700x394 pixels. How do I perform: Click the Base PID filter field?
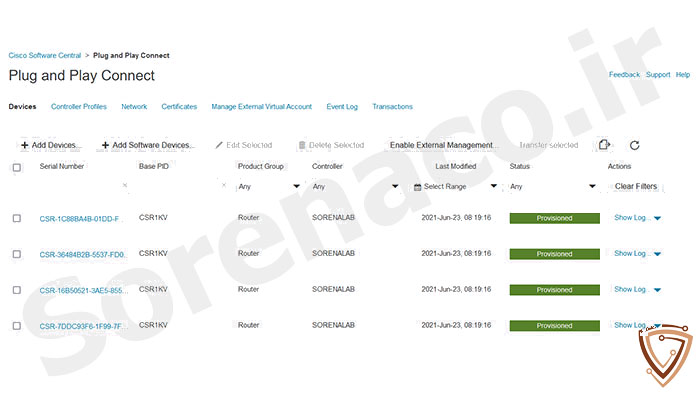[x=182, y=186]
